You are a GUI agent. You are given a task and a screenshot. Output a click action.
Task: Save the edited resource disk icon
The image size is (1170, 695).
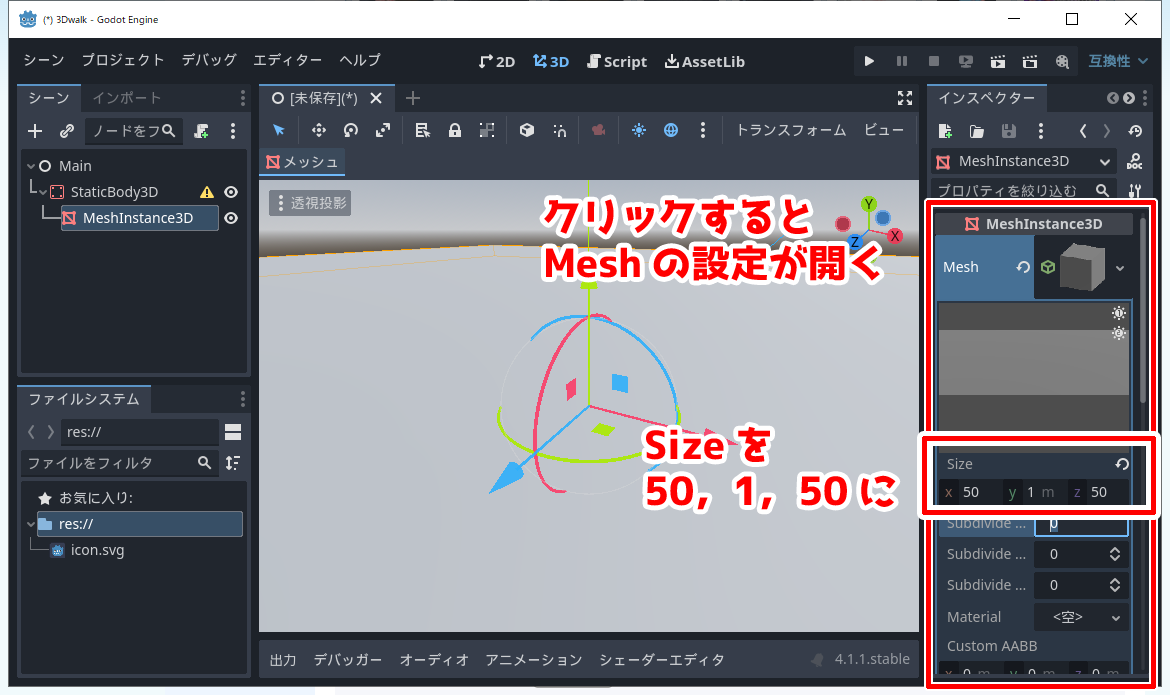1009,131
